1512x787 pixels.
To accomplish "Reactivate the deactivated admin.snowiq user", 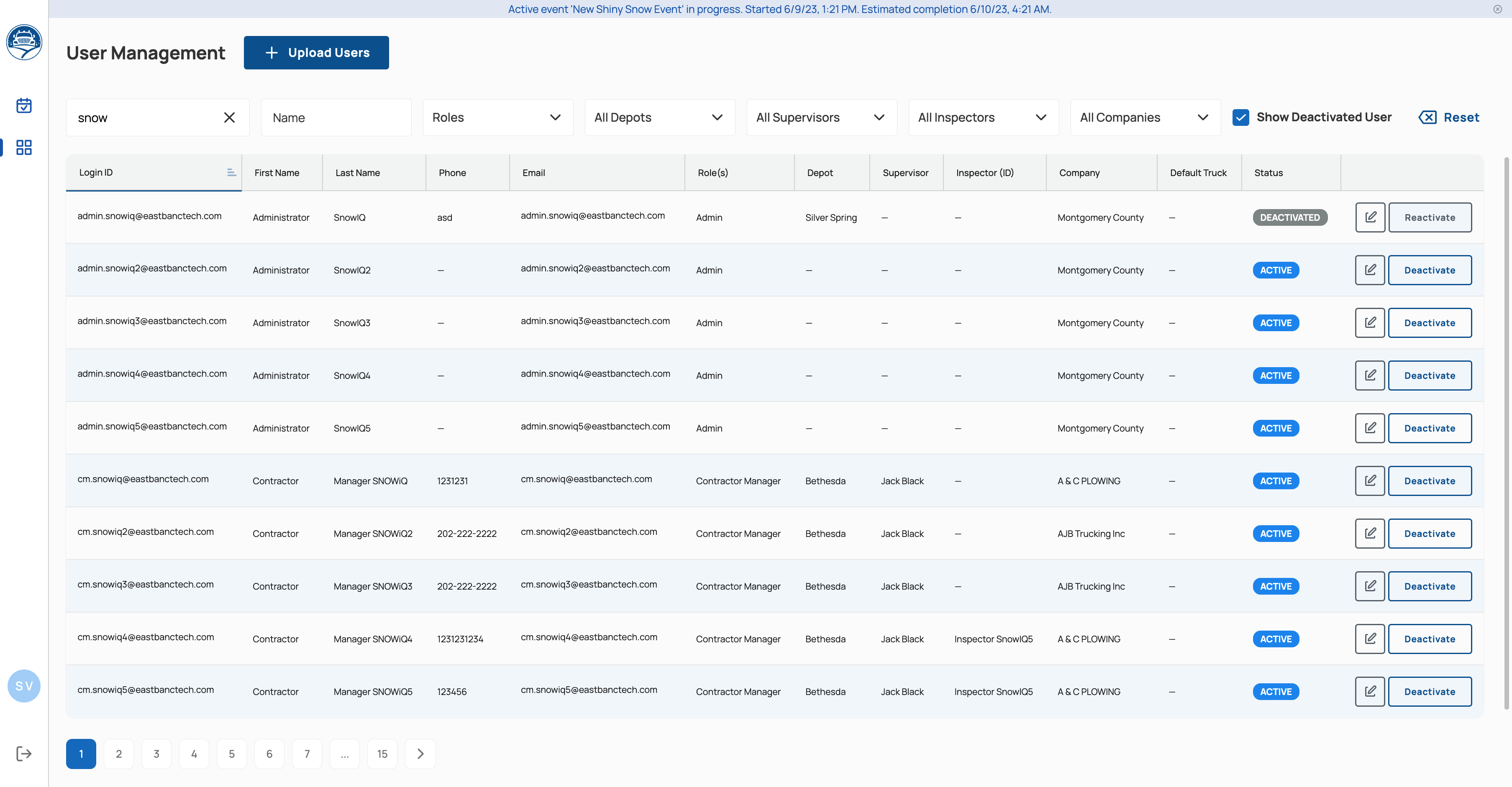I will (x=1430, y=217).
